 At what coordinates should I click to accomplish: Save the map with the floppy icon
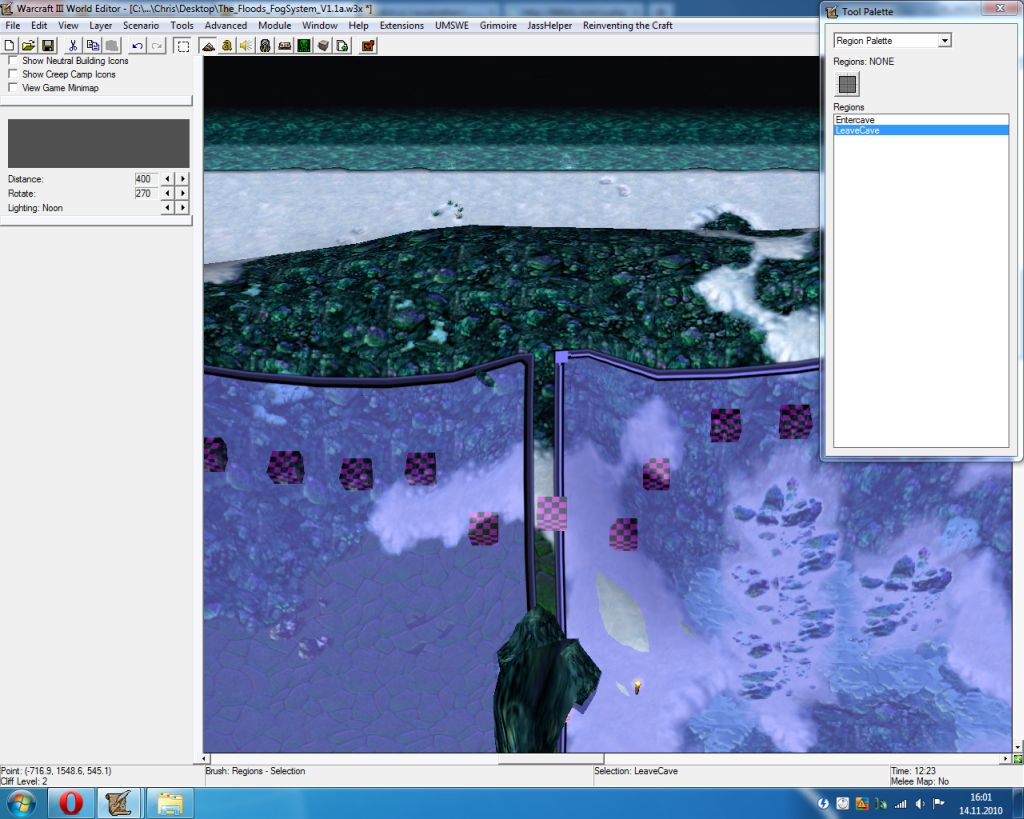pos(48,46)
